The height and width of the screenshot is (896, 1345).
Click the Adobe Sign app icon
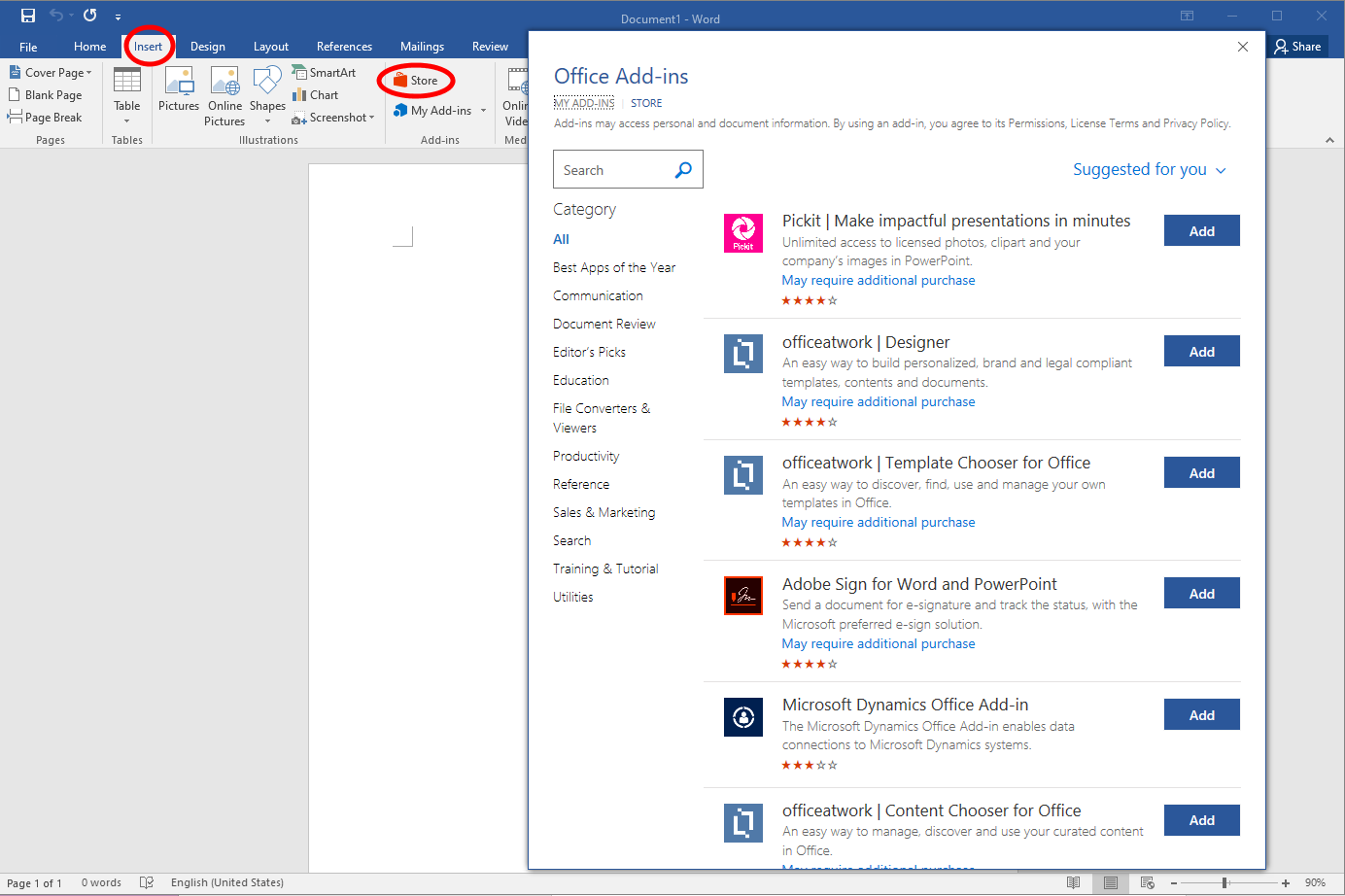(x=743, y=596)
